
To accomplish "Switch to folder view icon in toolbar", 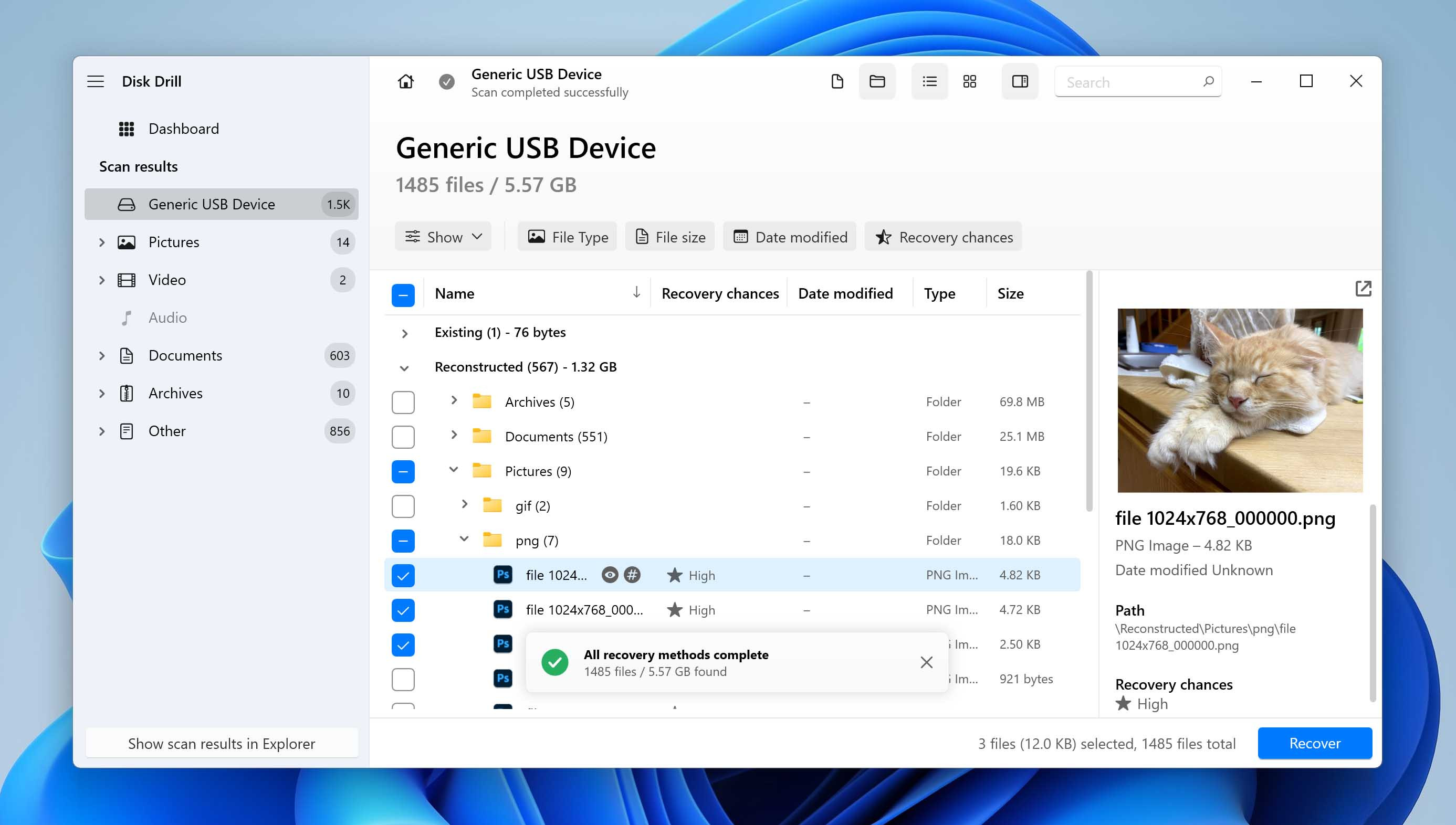I will (x=877, y=81).
